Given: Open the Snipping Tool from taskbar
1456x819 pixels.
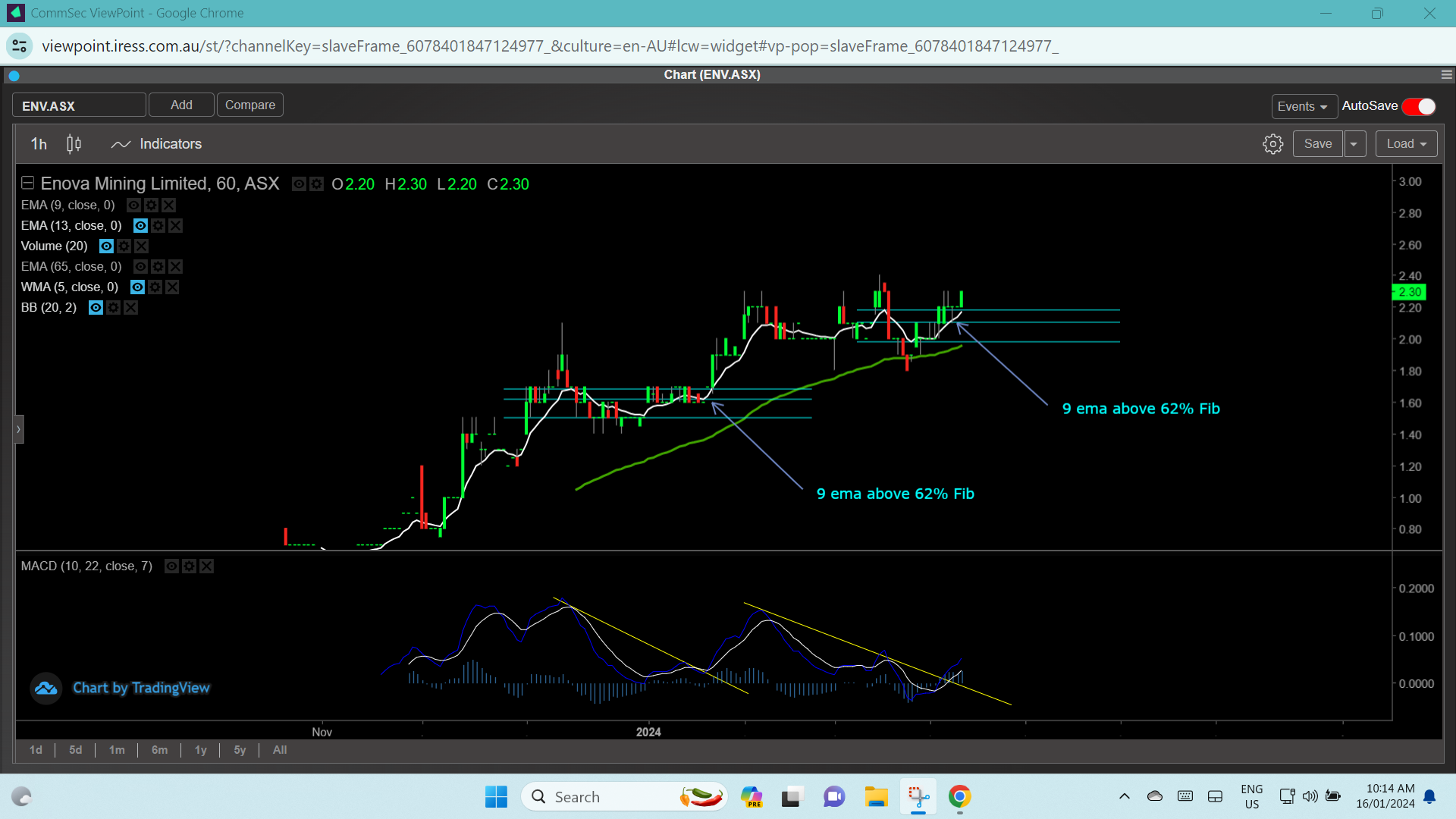Looking at the screenshot, I should pyautogui.click(x=918, y=797).
